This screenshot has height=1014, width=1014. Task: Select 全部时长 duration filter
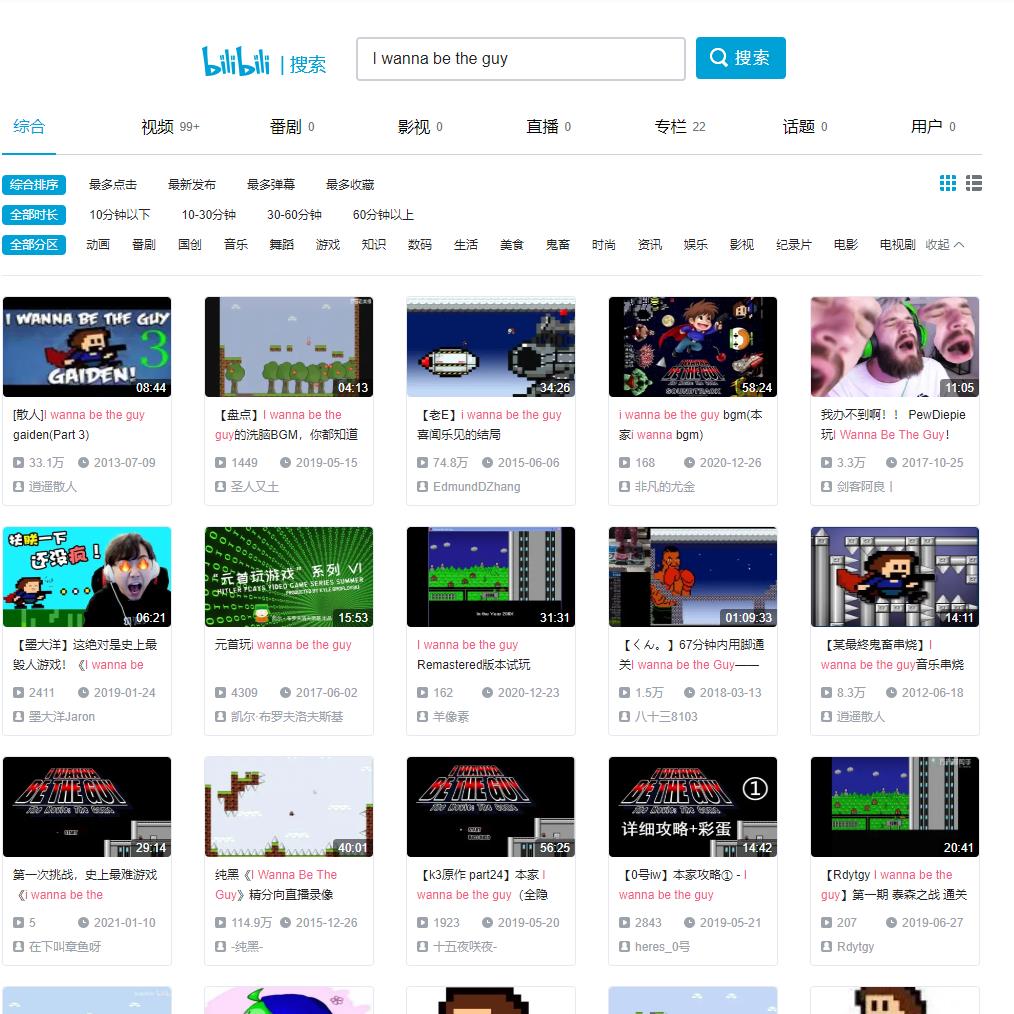click(34, 215)
